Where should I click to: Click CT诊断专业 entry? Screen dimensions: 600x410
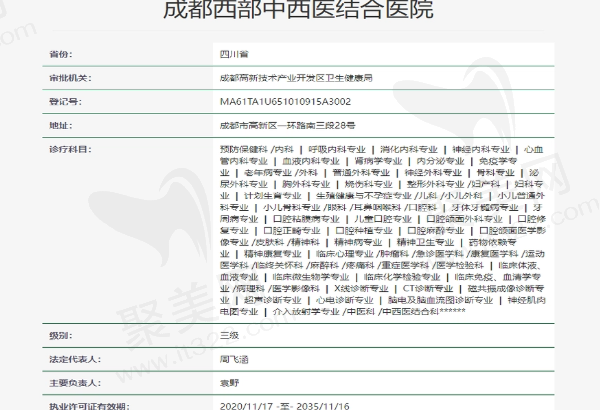[x=428, y=289]
